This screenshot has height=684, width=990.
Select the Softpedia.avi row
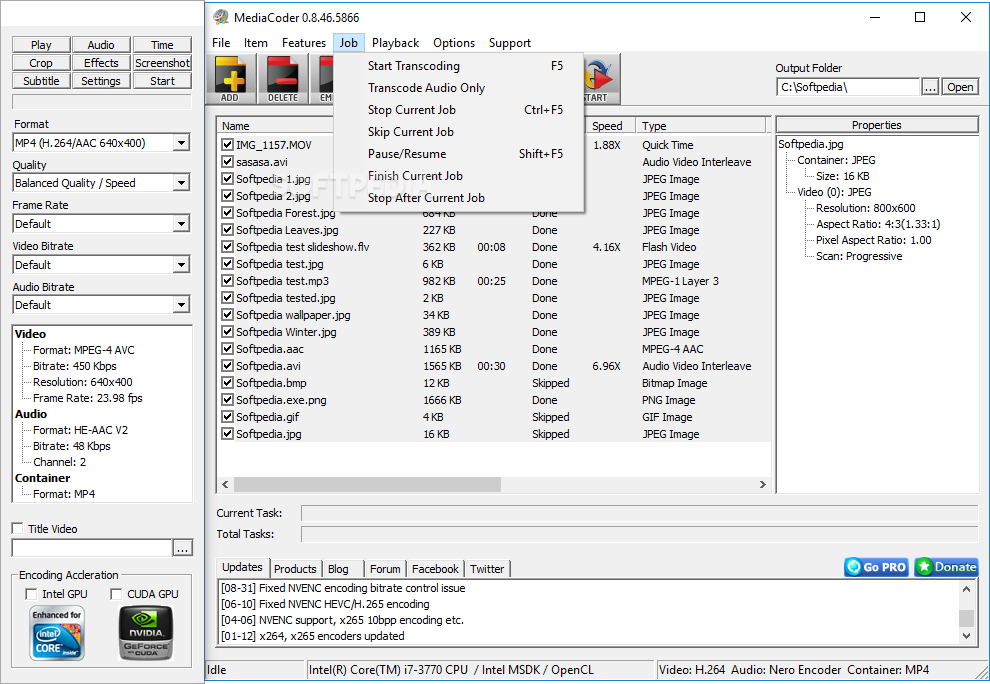(494, 366)
